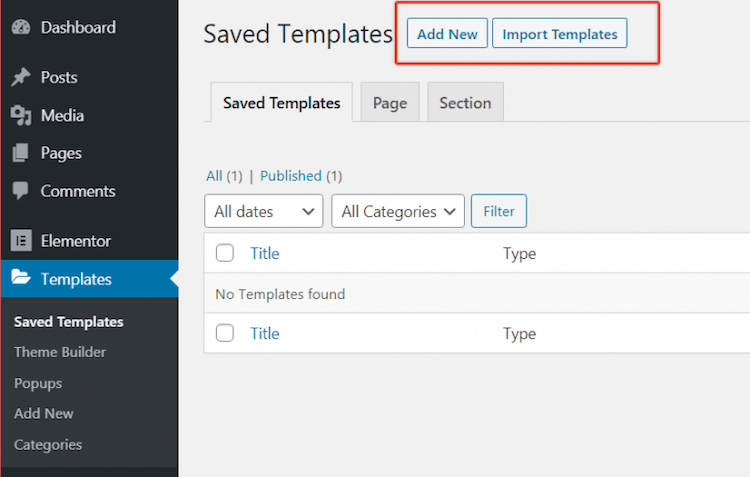Image resolution: width=750 pixels, height=477 pixels.
Task: Click the Saved Templates page heading
Action: [x=298, y=34]
